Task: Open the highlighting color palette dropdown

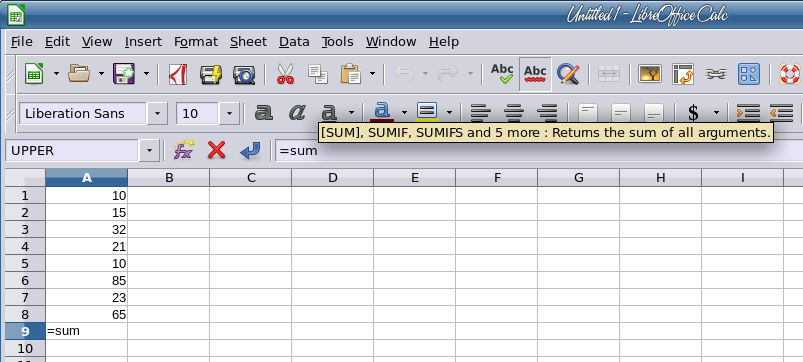Action: (450, 113)
